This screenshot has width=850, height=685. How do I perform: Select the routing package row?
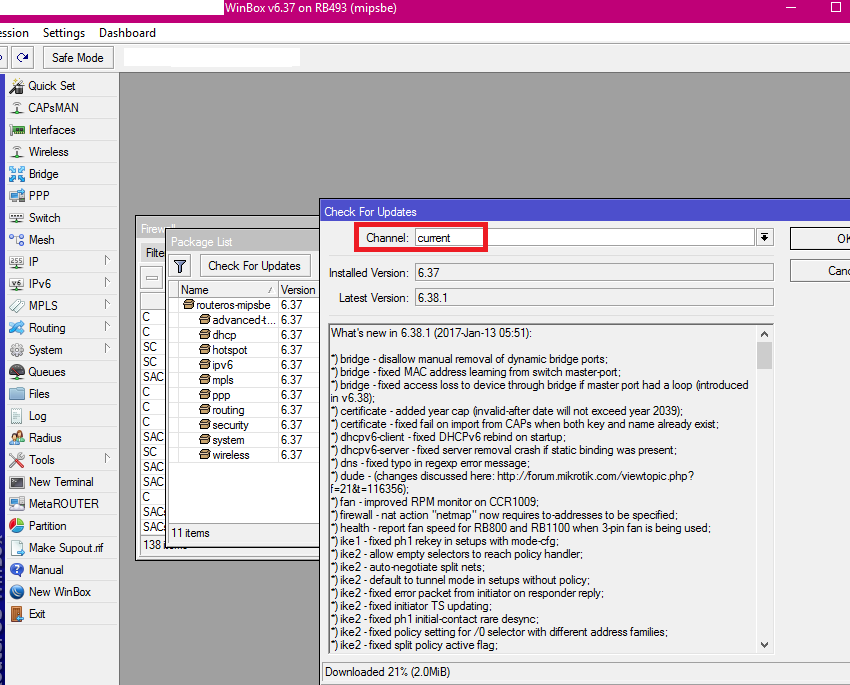243,410
